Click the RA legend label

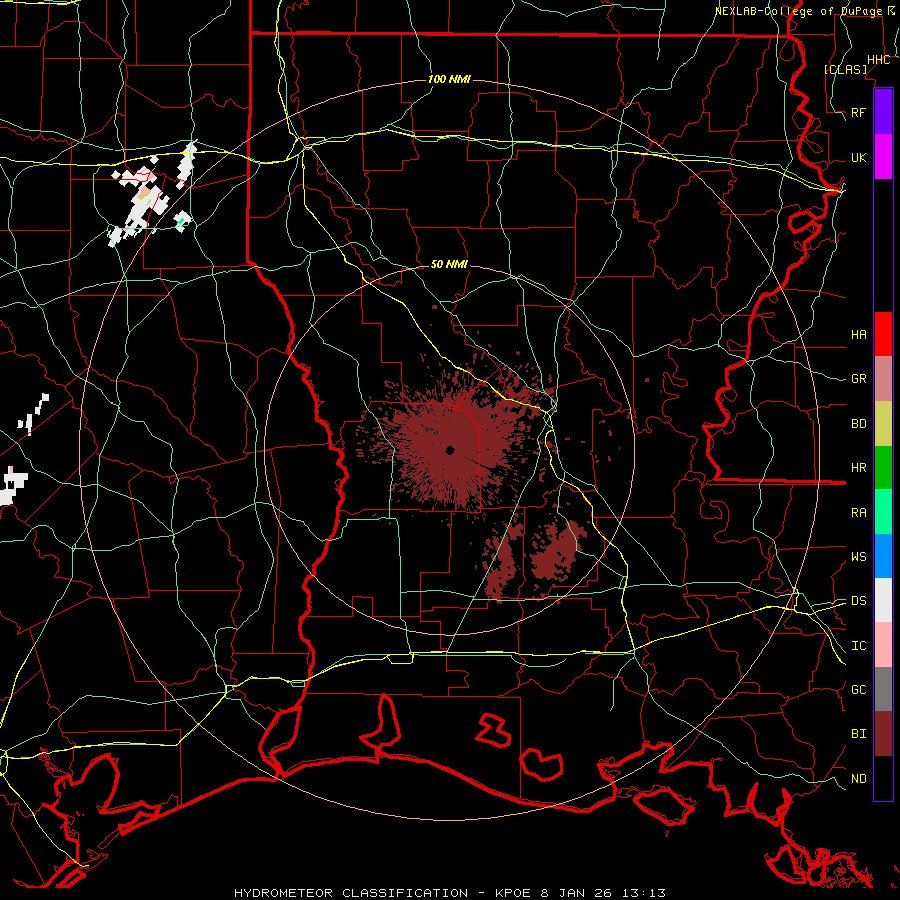click(x=858, y=512)
